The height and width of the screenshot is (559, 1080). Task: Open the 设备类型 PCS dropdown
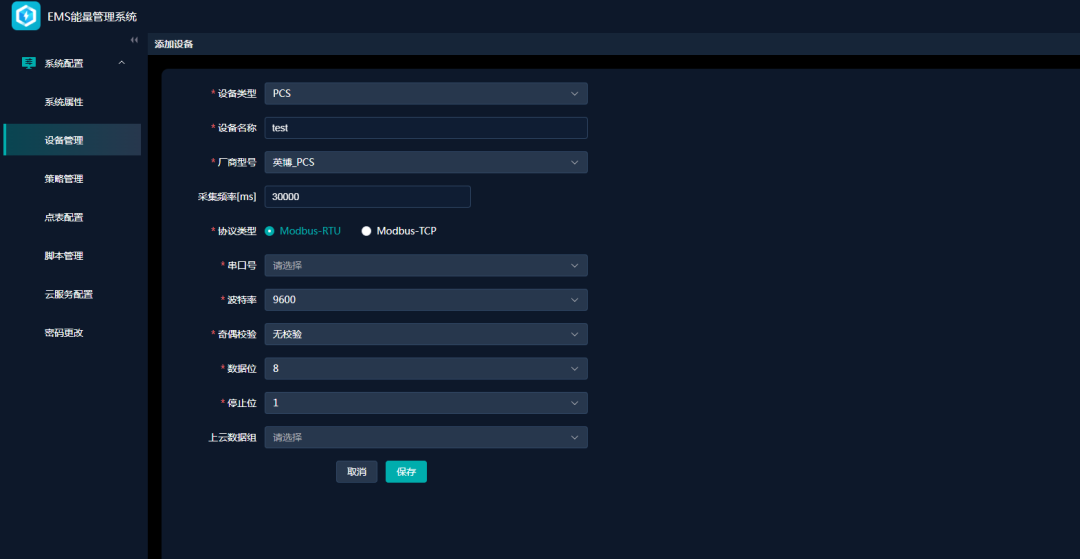coord(425,93)
